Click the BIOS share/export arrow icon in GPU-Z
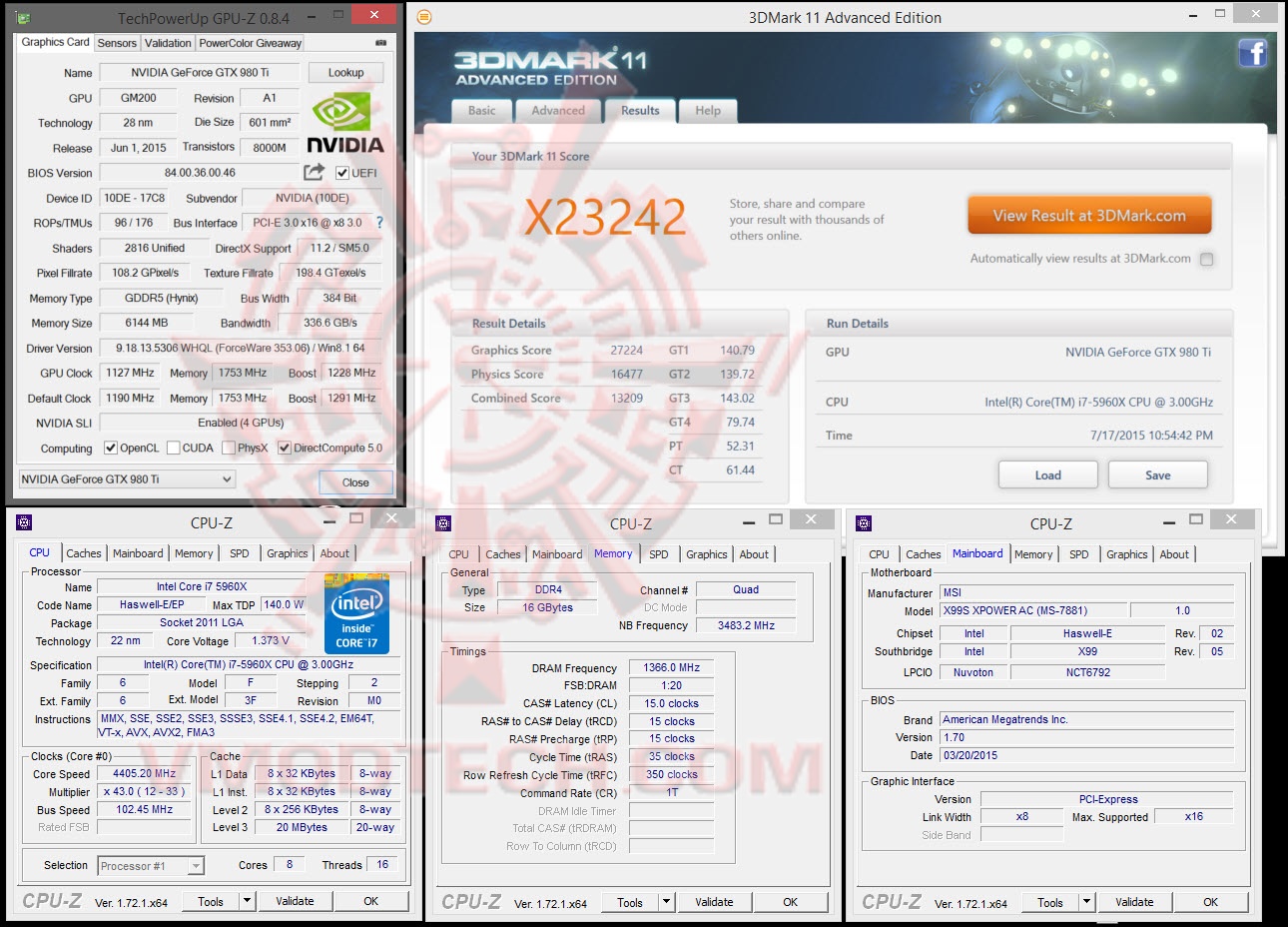1288x927 pixels. tap(315, 172)
